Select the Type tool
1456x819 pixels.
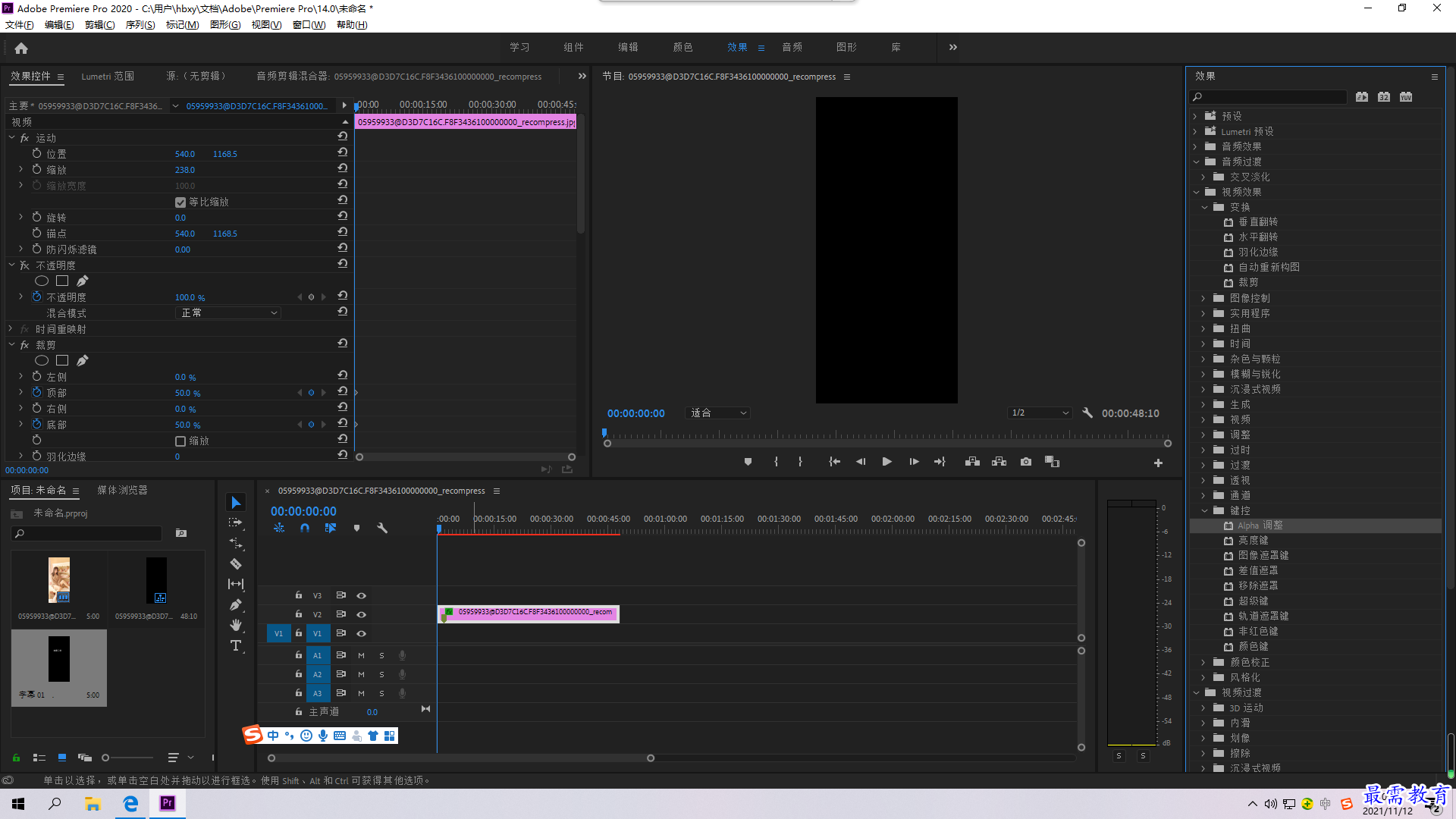pyautogui.click(x=236, y=645)
